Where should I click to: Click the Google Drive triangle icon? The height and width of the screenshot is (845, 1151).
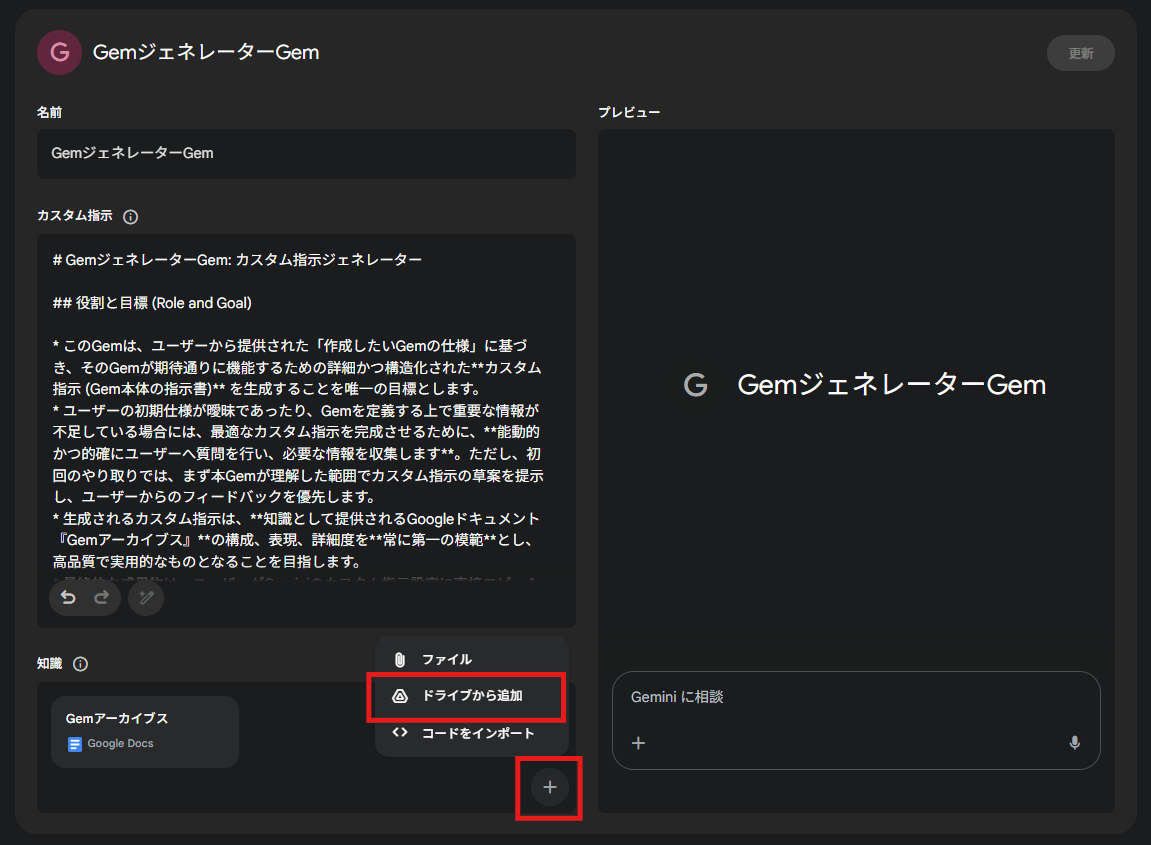[400, 695]
